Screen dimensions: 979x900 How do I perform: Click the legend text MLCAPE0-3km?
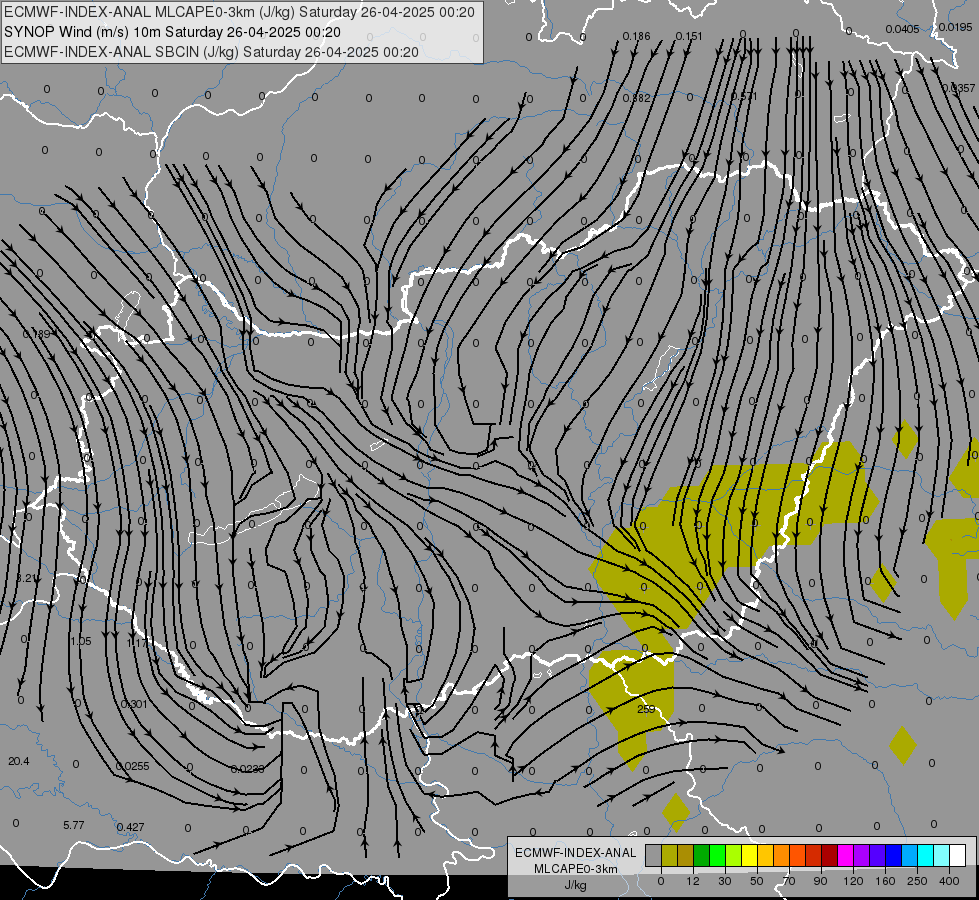[x=576, y=869]
